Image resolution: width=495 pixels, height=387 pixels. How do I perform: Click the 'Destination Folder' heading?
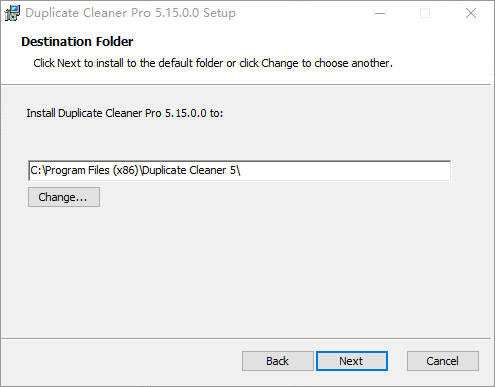[77, 42]
